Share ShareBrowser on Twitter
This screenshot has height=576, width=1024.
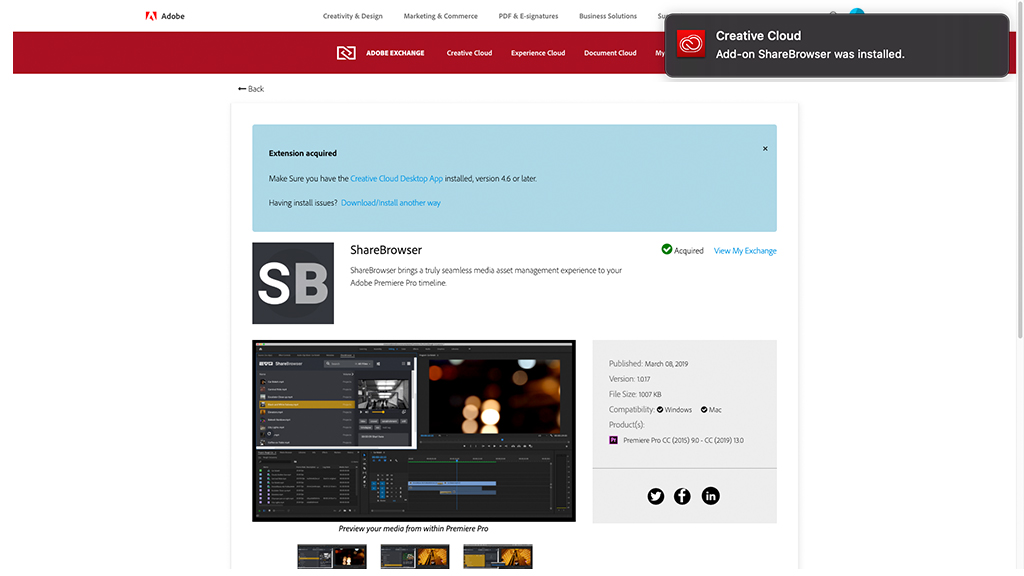(656, 496)
